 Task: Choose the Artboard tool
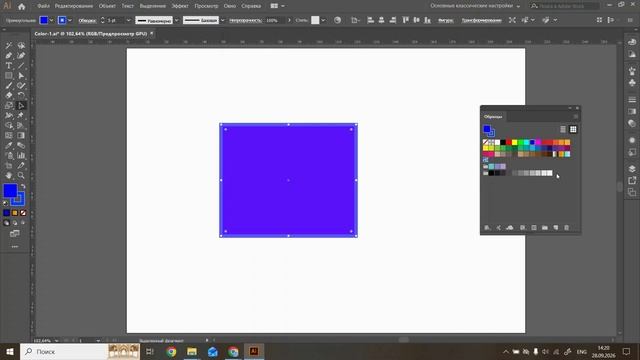[9, 165]
